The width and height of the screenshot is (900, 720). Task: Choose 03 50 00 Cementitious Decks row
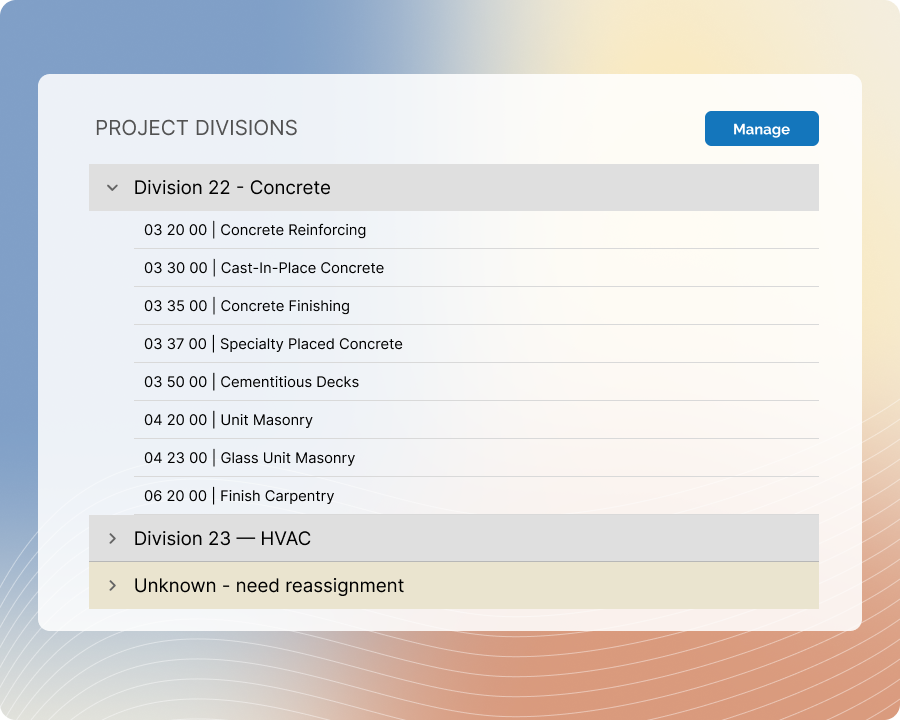pos(476,382)
